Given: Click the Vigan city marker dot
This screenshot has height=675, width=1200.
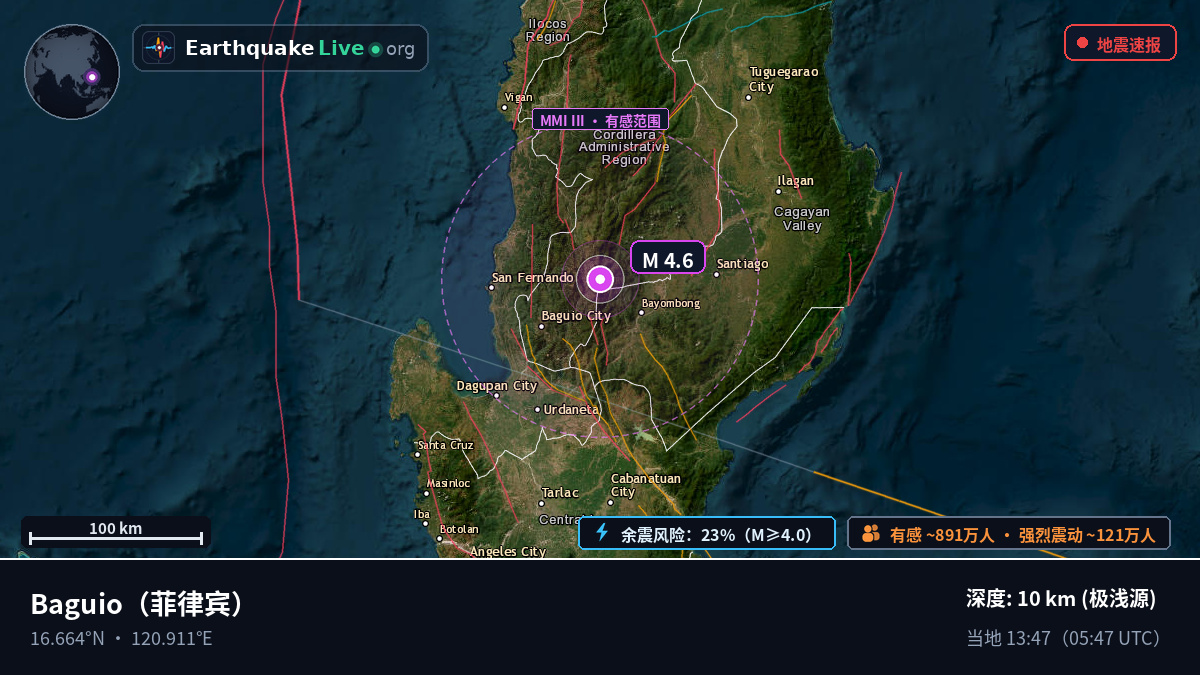Looking at the screenshot, I should point(505,107).
